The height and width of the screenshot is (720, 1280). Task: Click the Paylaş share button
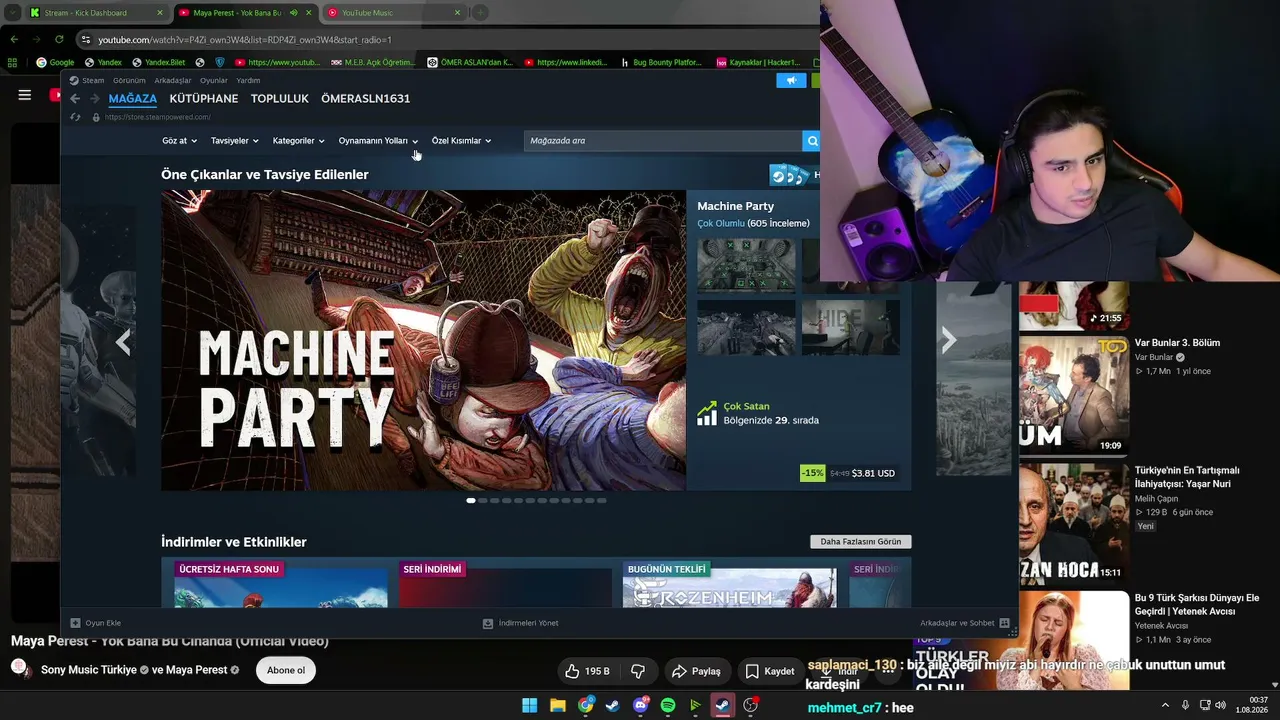point(696,671)
